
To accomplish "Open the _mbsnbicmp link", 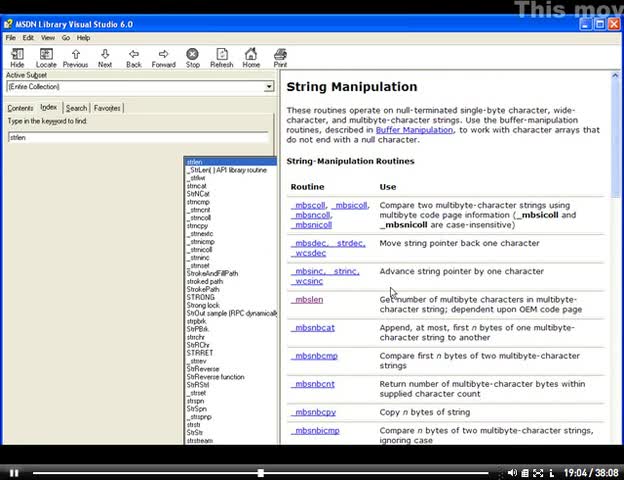I will coord(315,431).
